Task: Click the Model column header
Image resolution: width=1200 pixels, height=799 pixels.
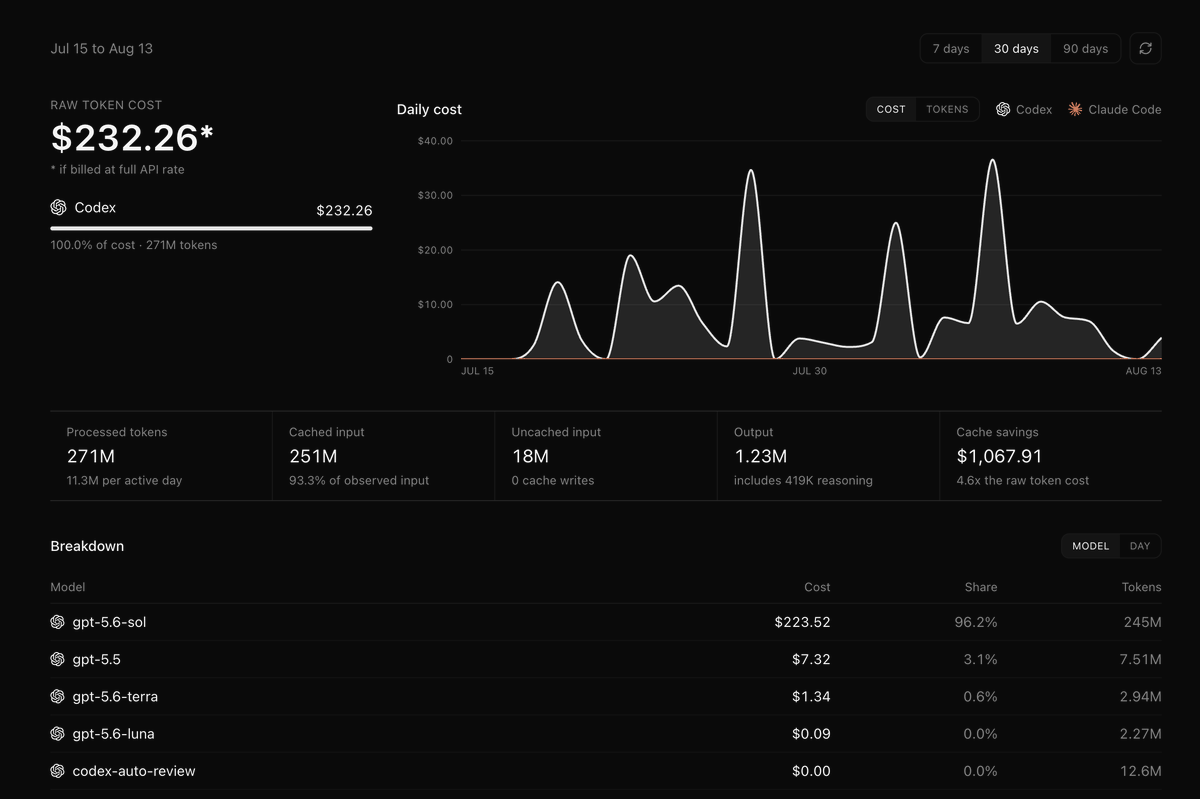Action: click(x=68, y=587)
